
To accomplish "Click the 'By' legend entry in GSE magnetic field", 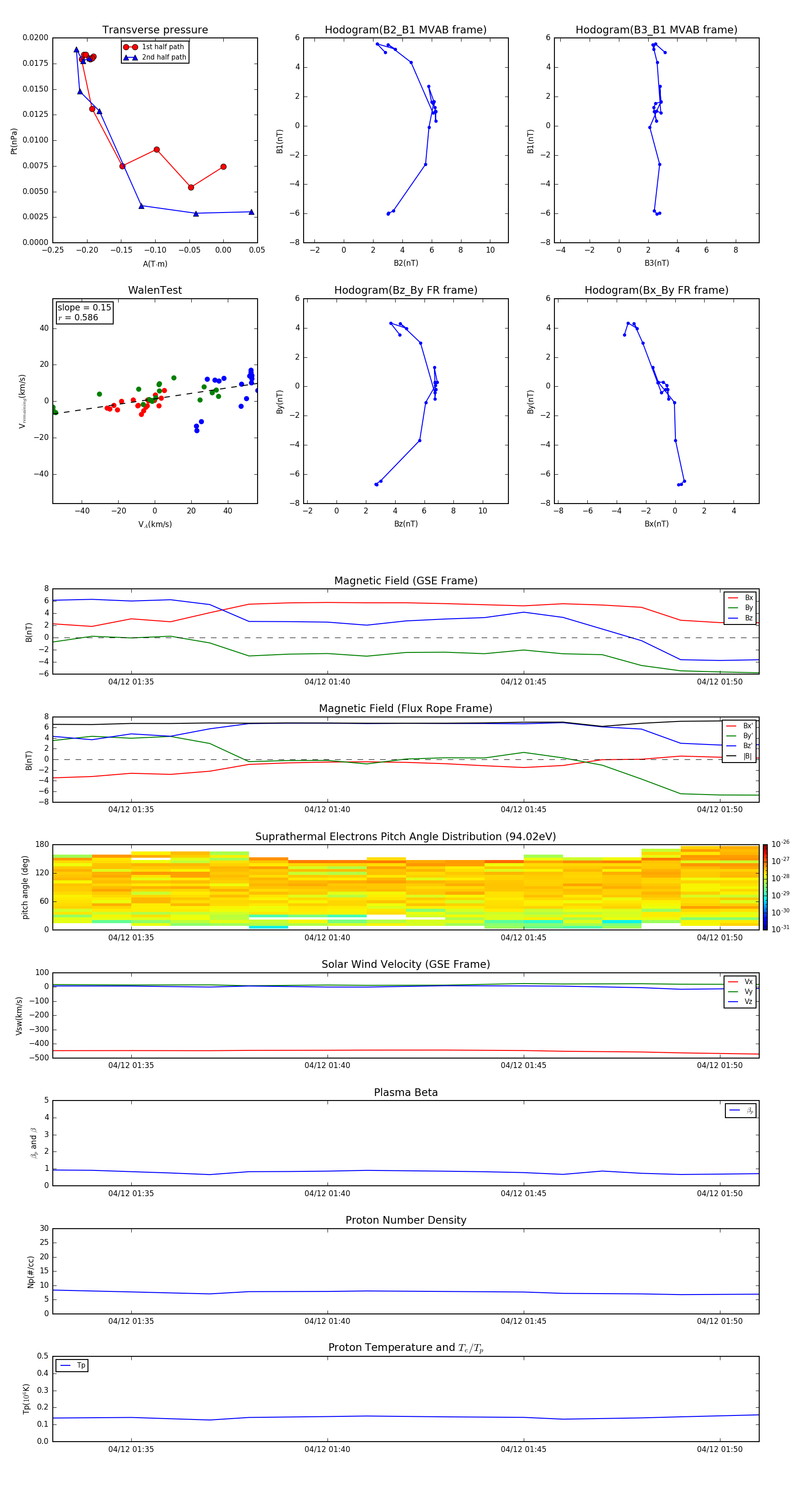I will point(740,608).
